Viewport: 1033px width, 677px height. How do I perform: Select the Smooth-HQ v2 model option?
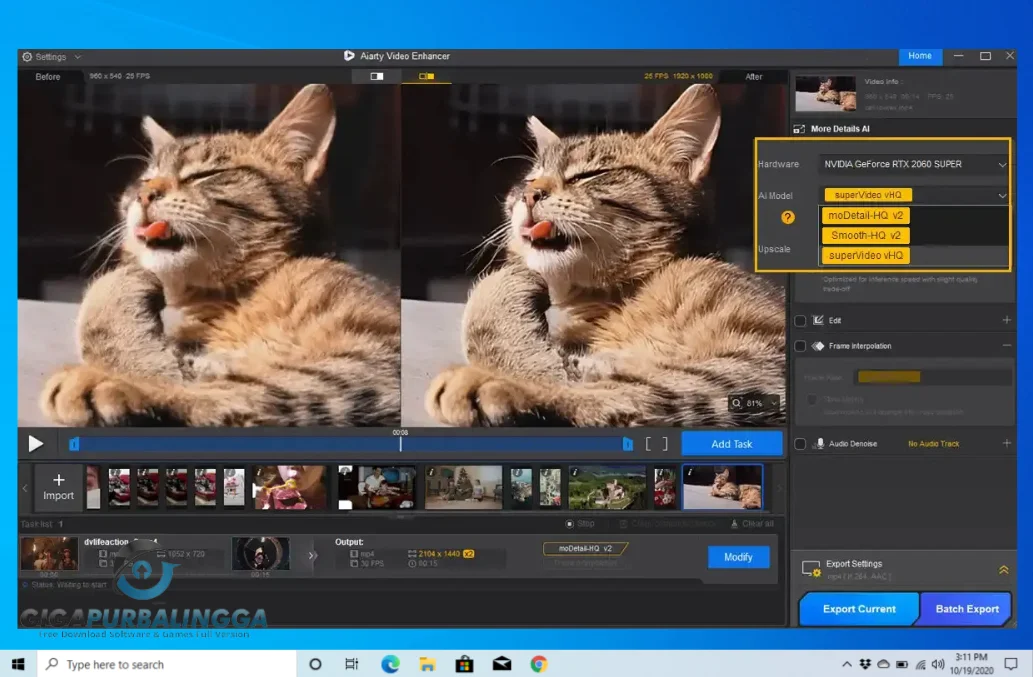pos(865,235)
